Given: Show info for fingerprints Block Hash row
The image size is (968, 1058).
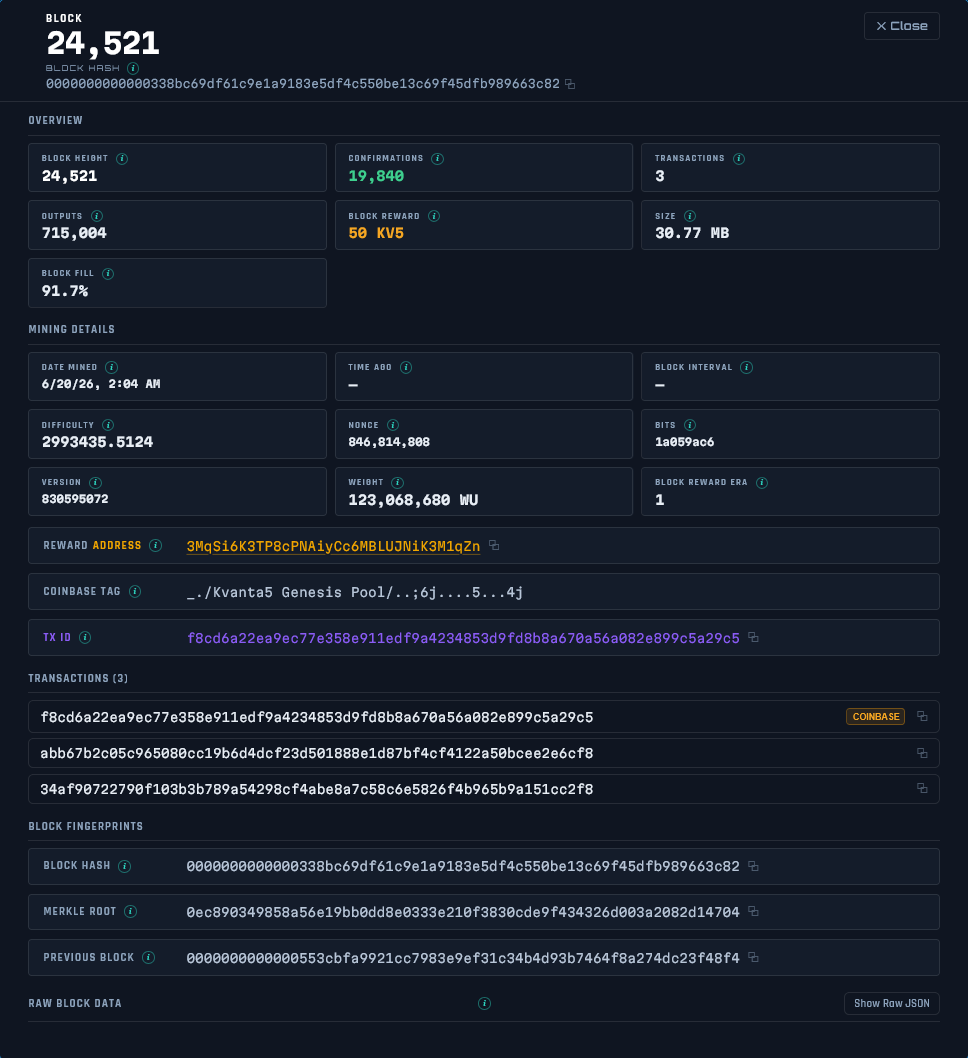Looking at the screenshot, I should [x=124, y=866].
